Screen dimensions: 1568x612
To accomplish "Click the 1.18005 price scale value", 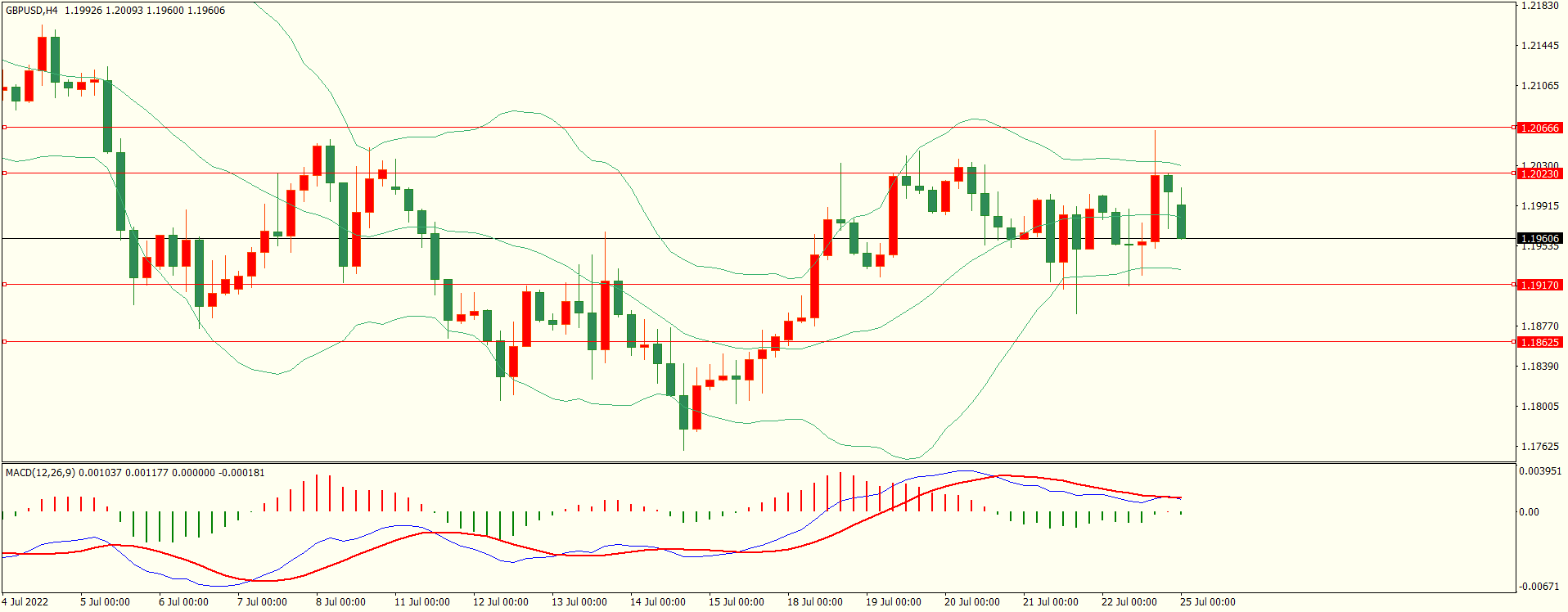I will click(1539, 407).
